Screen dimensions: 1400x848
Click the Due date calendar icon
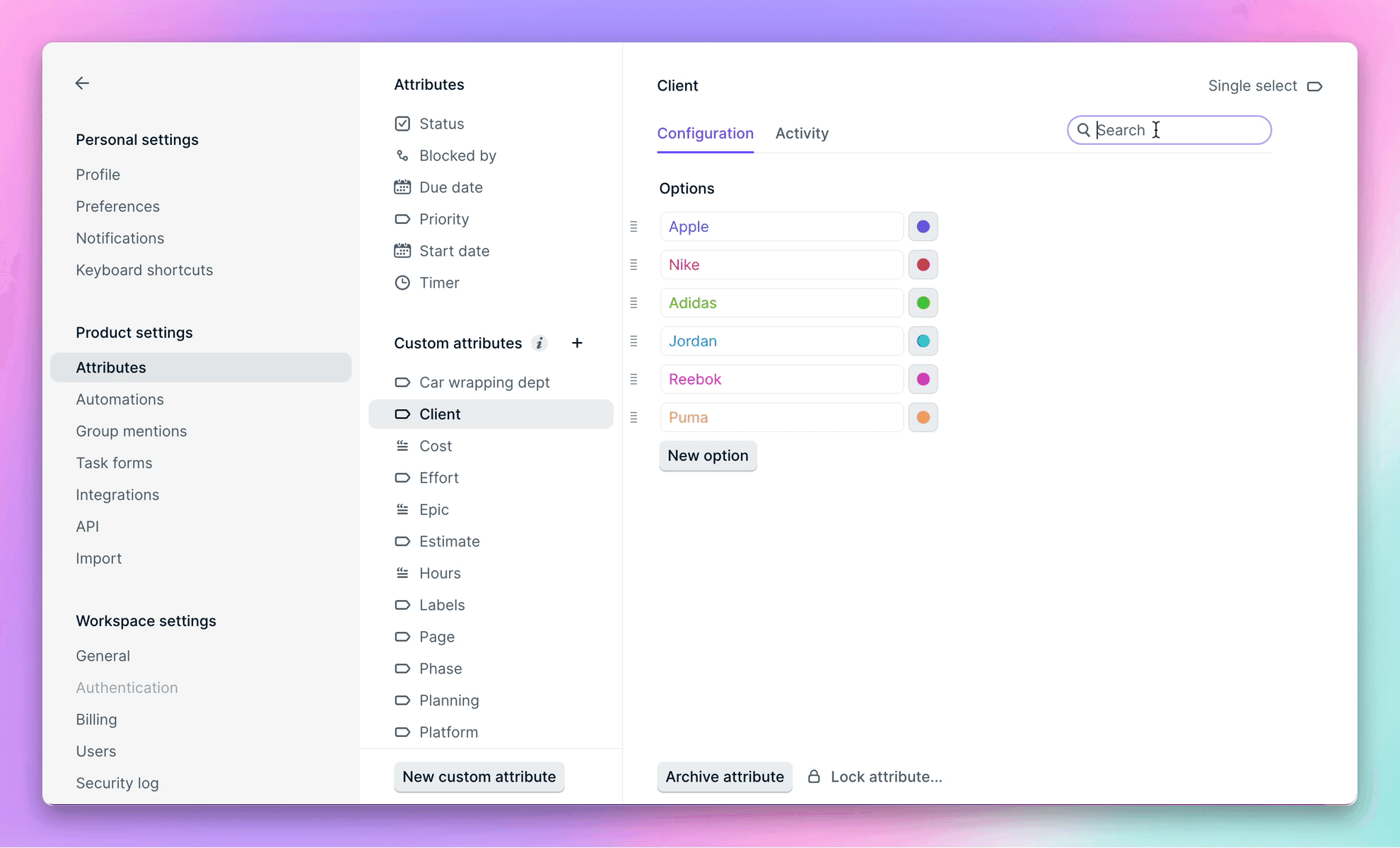pyautogui.click(x=402, y=187)
